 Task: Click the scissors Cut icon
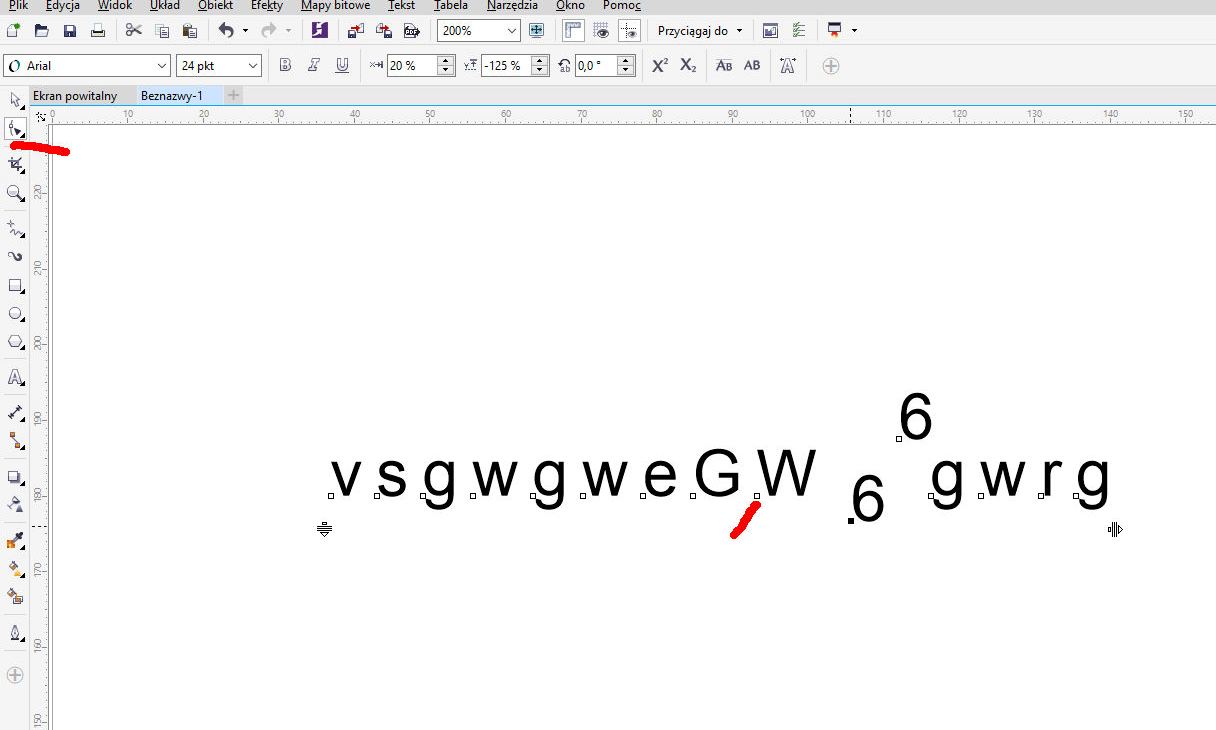[133, 31]
